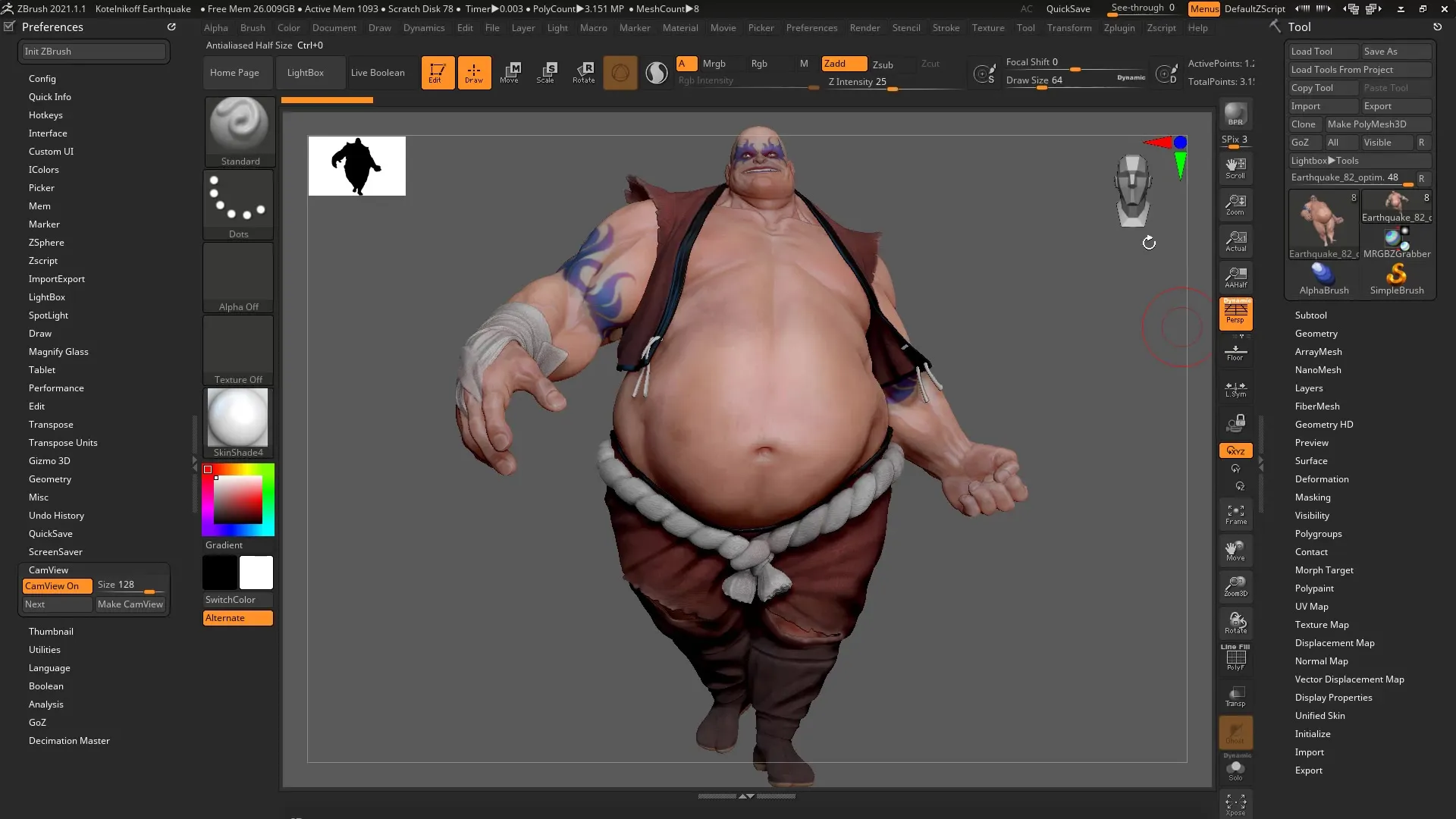Viewport: 1456px width, 819px height.
Task: Open the Render menu
Action: click(864, 28)
